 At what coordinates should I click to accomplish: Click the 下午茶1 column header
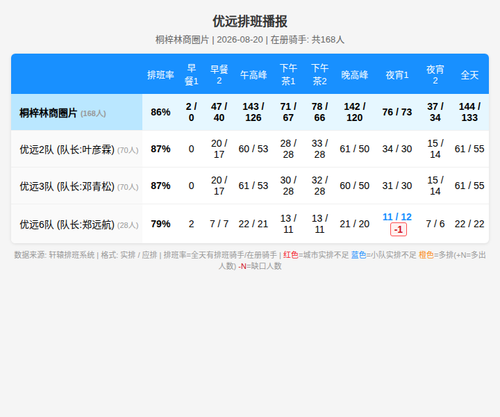tap(288, 75)
